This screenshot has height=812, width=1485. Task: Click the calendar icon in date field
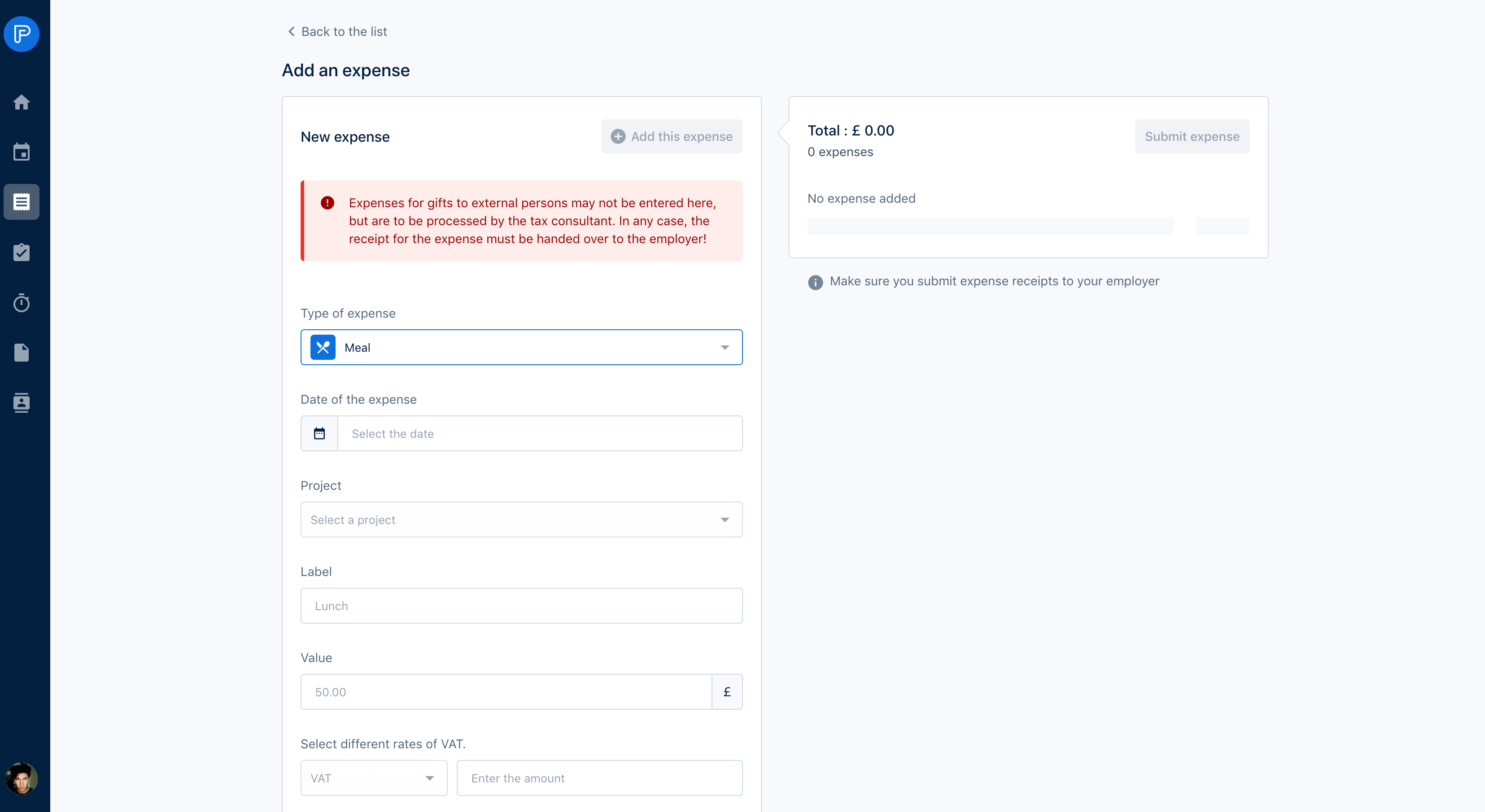pos(319,433)
